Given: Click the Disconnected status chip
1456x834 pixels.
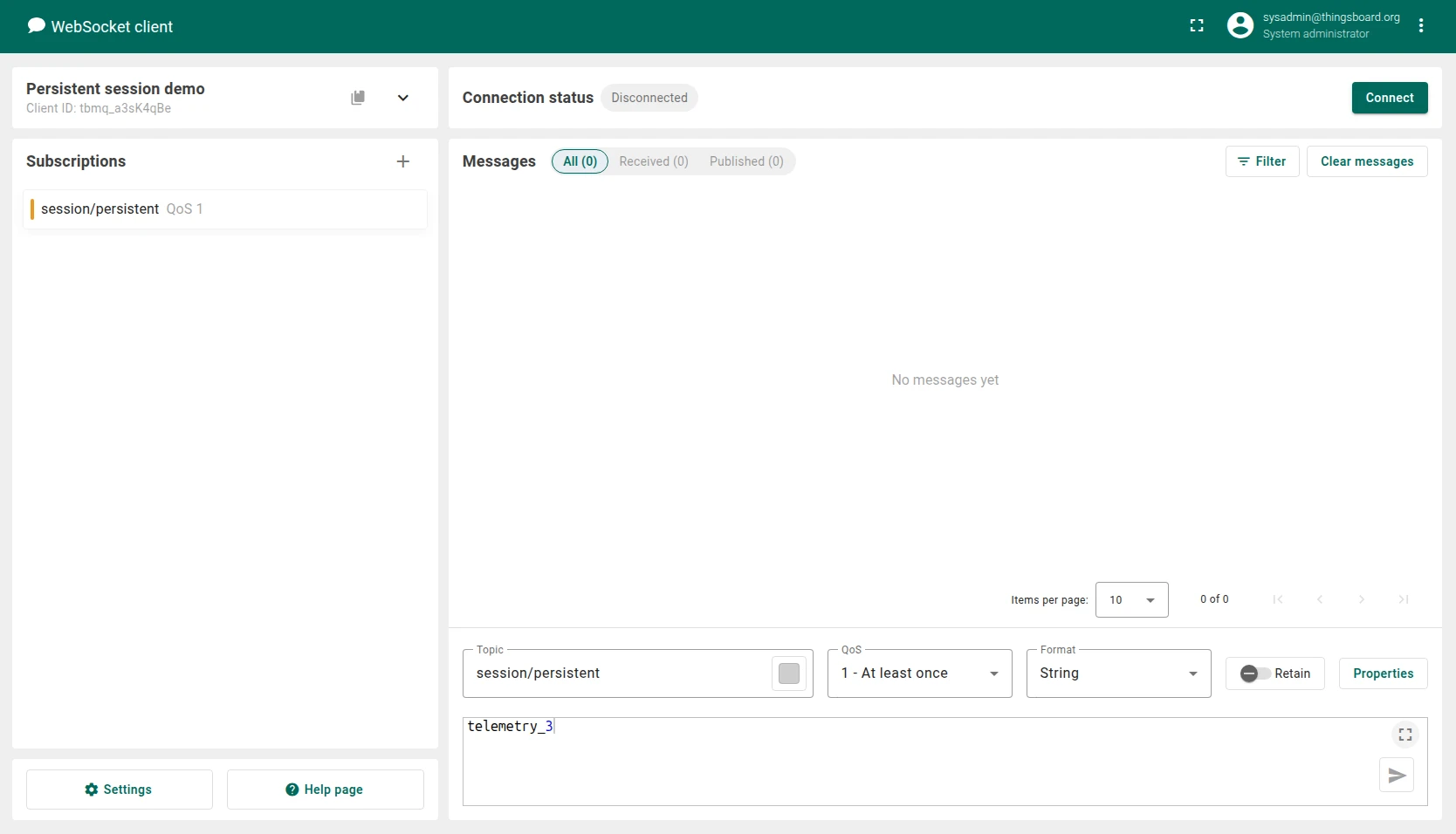Looking at the screenshot, I should click(649, 98).
